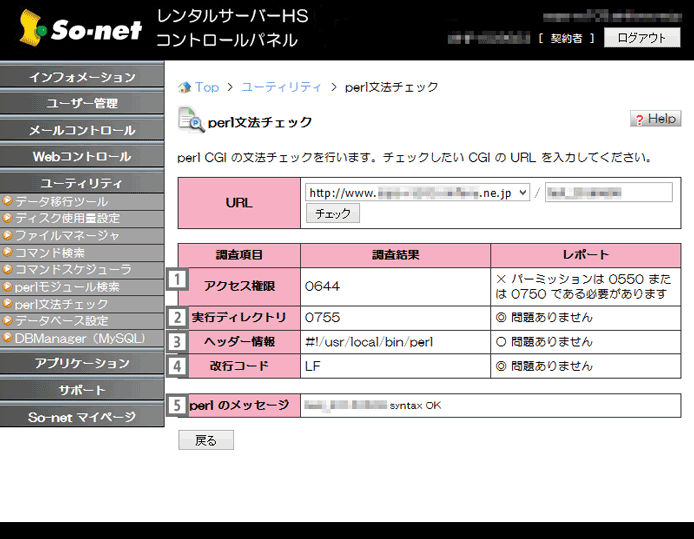The height and width of the screenshot is (539, 694).
Task: Click the home icon beside Top
Action: pyautogui.click(x=184, y=87)
